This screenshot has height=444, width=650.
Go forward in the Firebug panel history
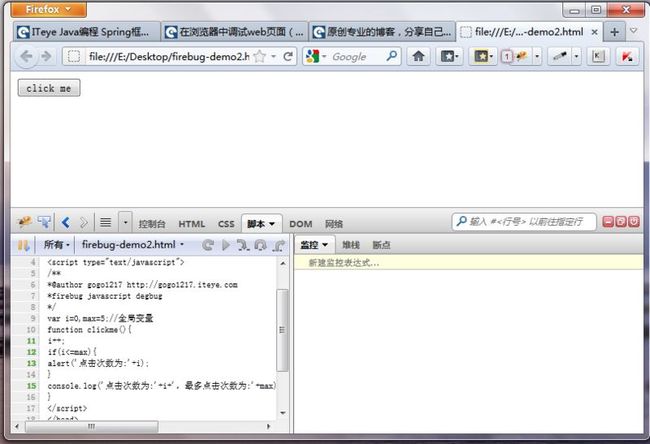[83, 223]
